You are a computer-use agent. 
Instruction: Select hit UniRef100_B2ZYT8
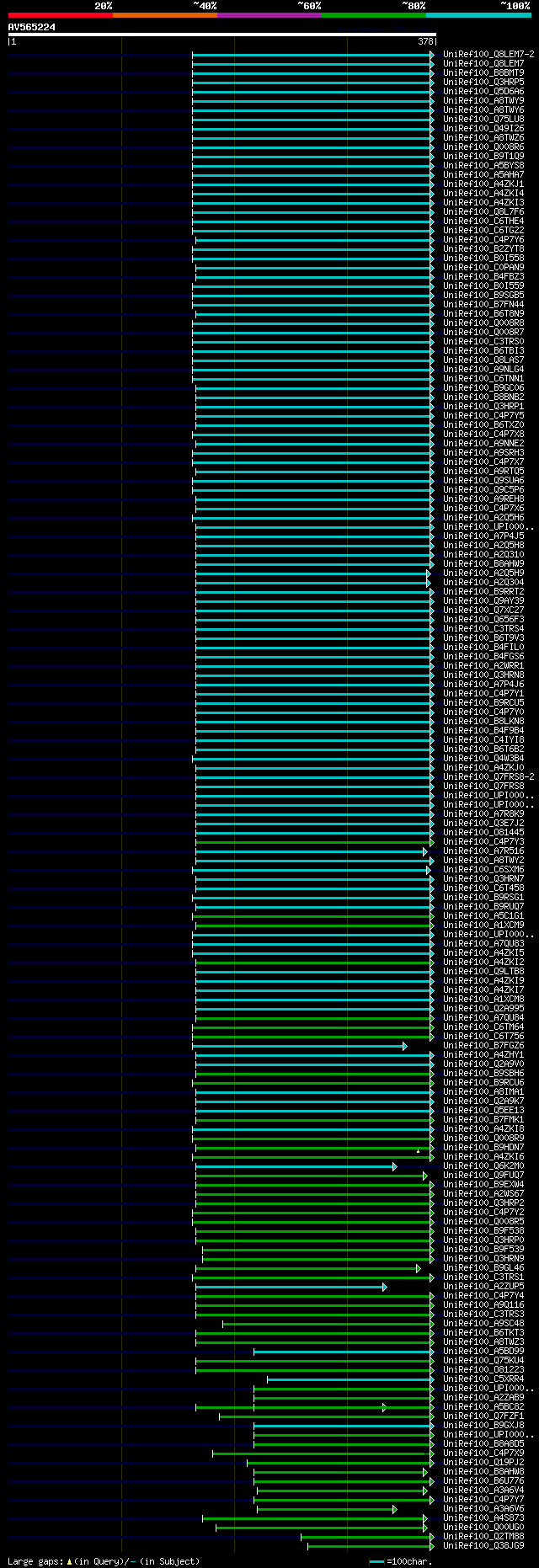tap(483, 248)
